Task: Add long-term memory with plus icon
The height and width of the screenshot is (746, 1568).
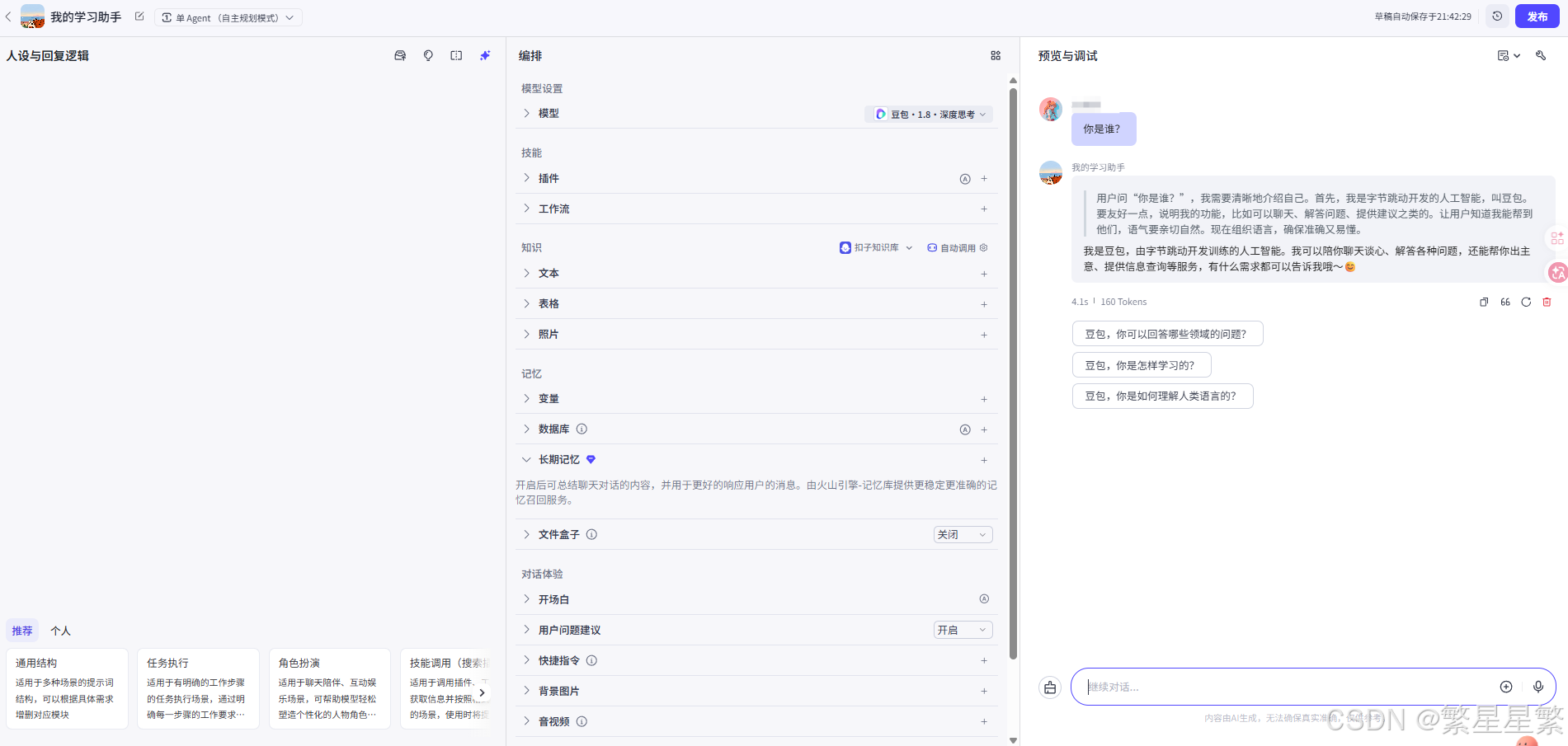Action: click(x=984, y=460)
